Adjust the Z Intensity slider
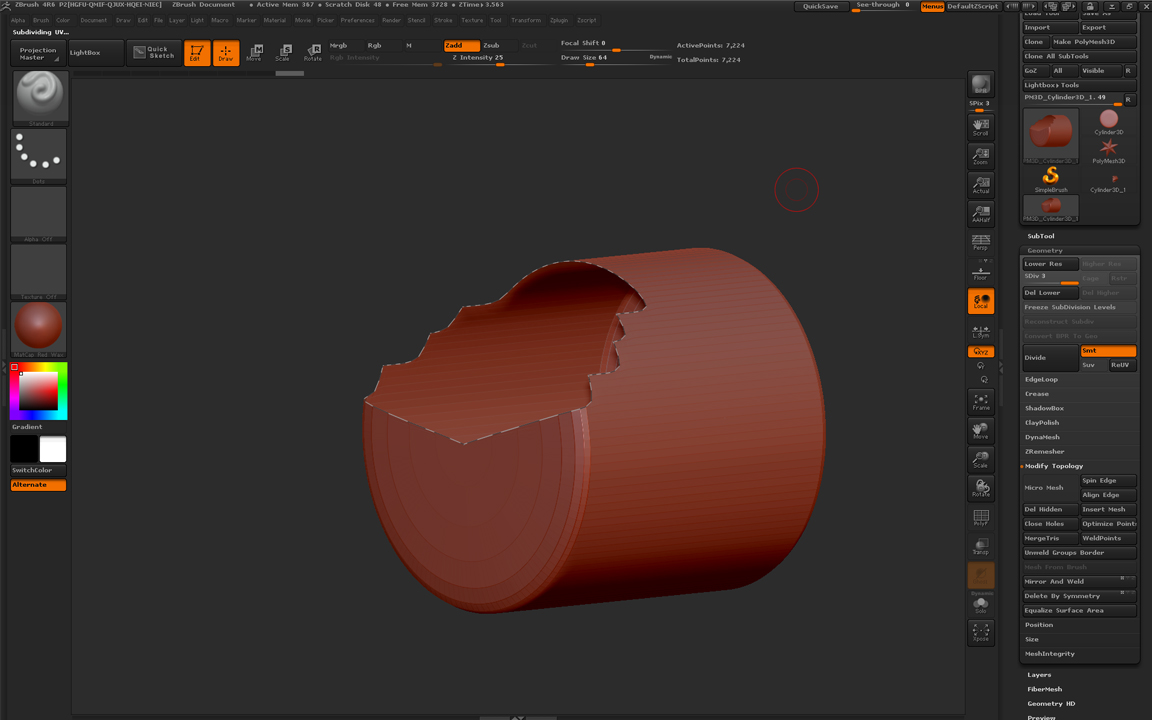Viewport: 1152px width, 720px height. [x=498, y=58]
